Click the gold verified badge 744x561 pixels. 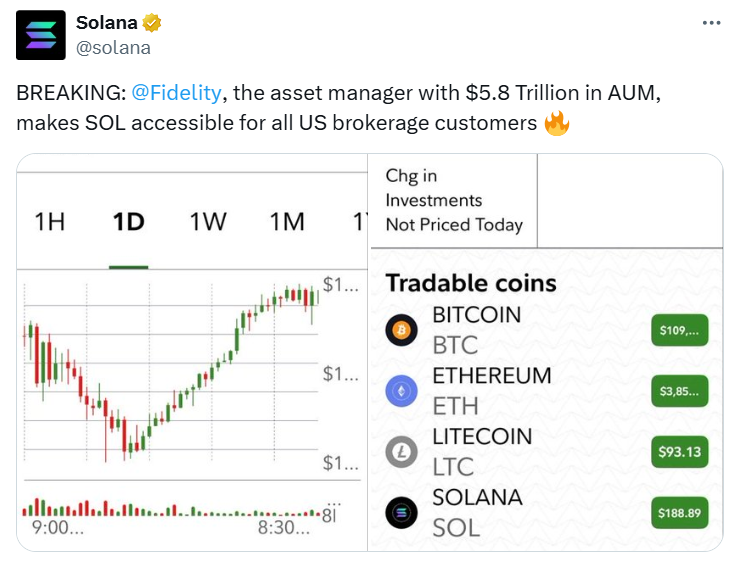click(153, 23)
